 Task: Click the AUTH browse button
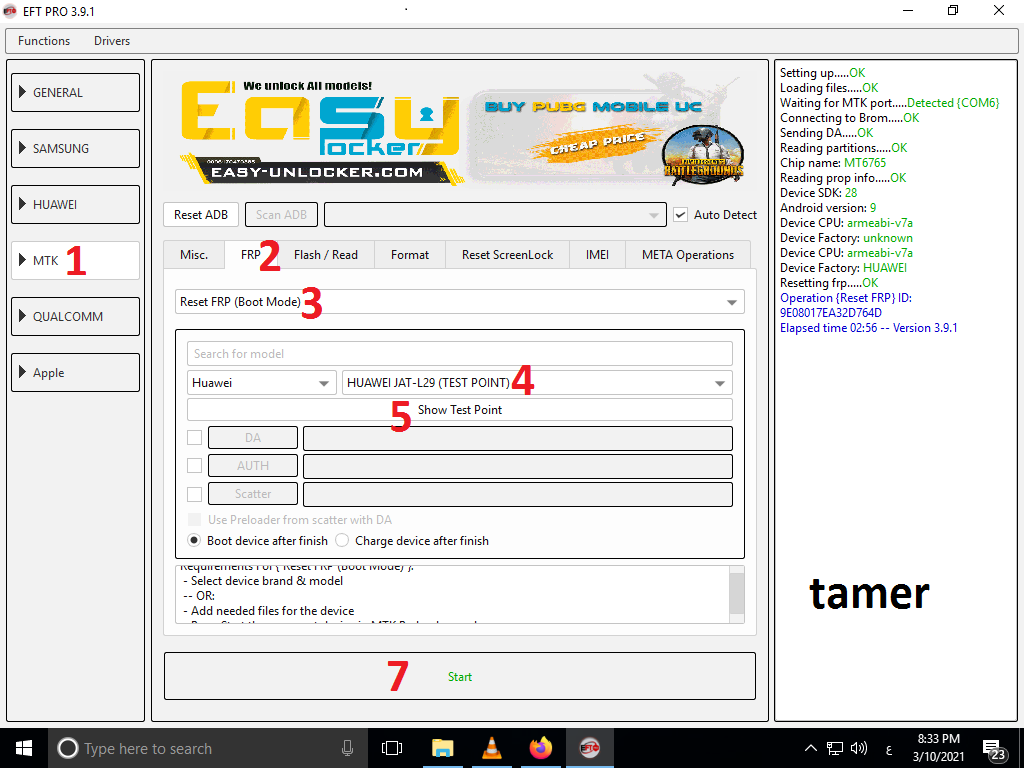tap(253, 466)
